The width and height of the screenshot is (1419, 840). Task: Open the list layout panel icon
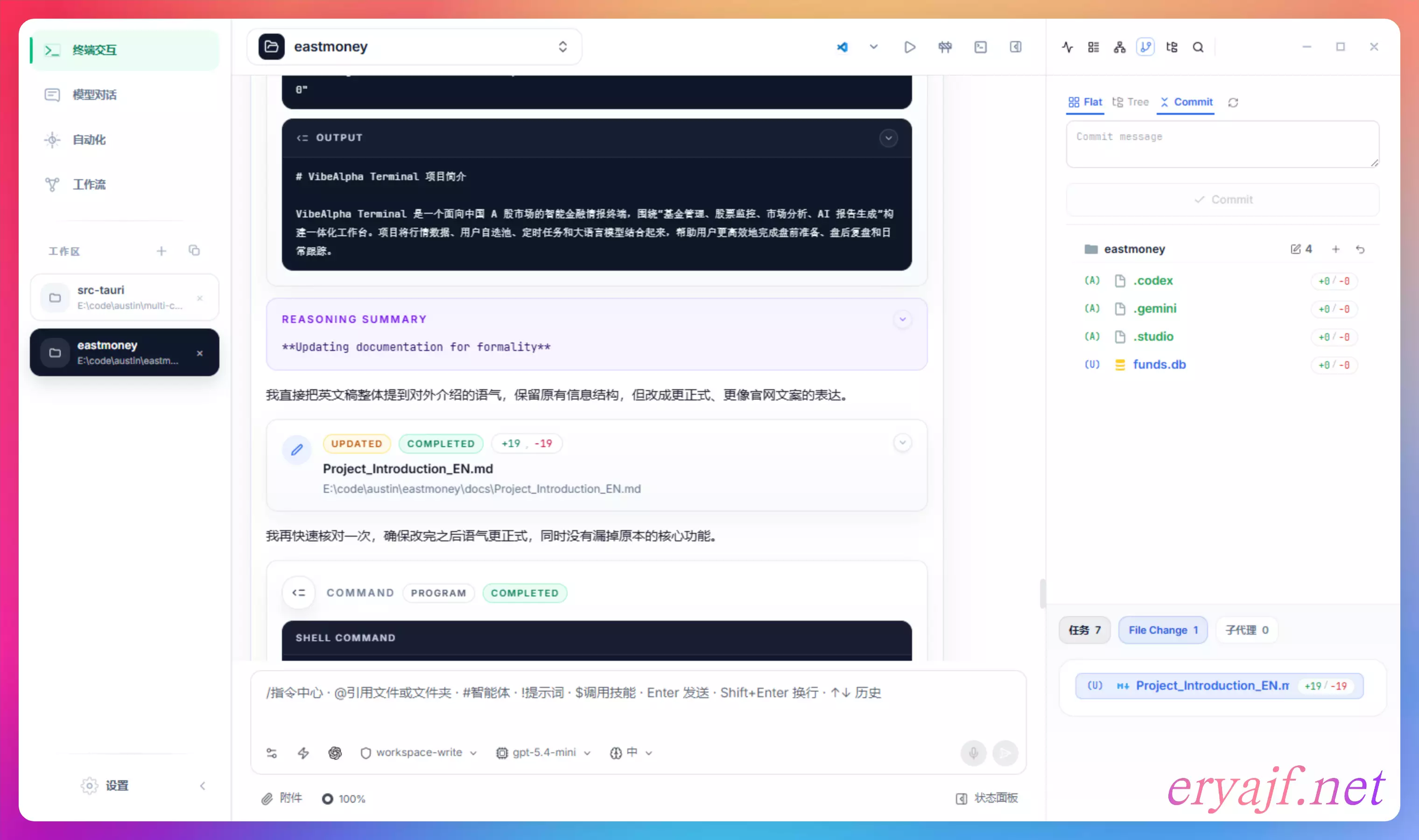1094,47
